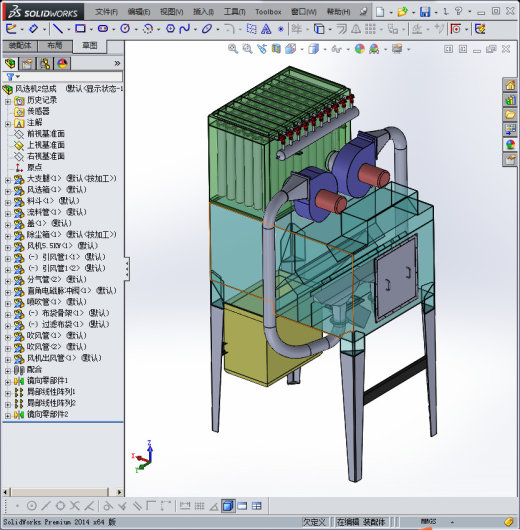Click the Section View icon
The width and height of the screenshot is (520, 530).
(x=276, y=49)
